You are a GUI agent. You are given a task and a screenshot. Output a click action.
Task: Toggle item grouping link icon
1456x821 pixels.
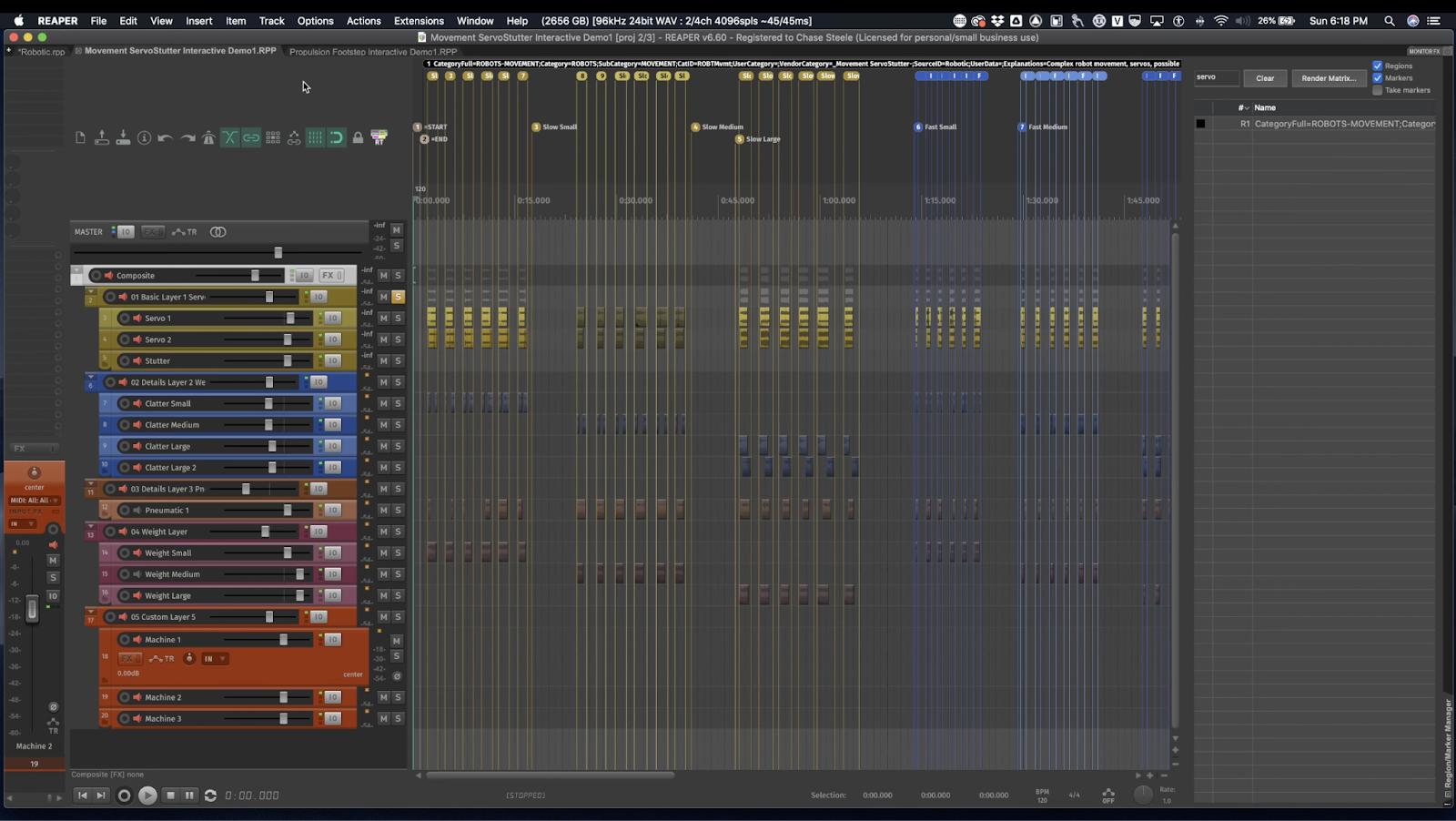[x=251, y=137]
